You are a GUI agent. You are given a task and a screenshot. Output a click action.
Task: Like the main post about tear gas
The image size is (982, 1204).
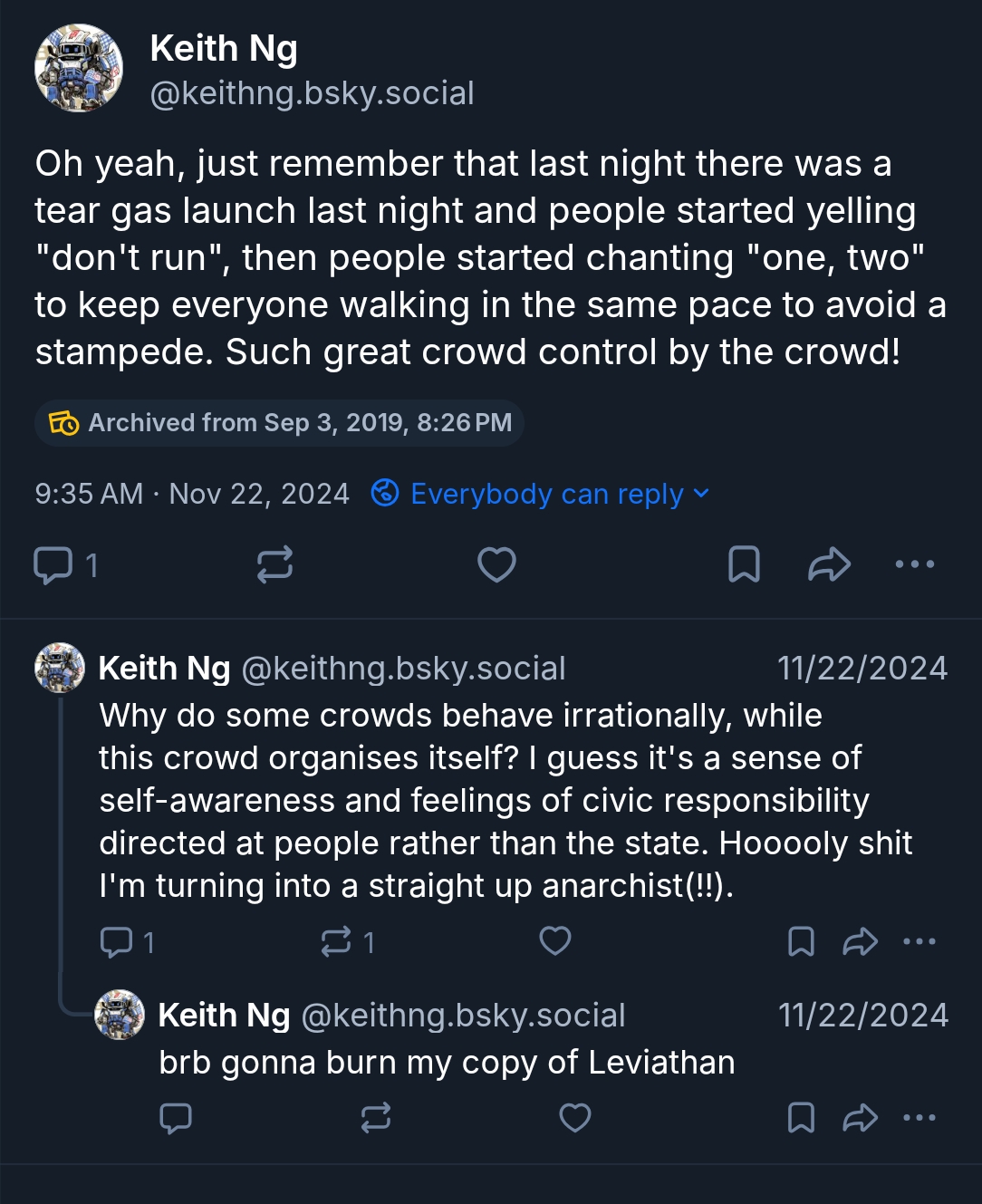[496, 564]
